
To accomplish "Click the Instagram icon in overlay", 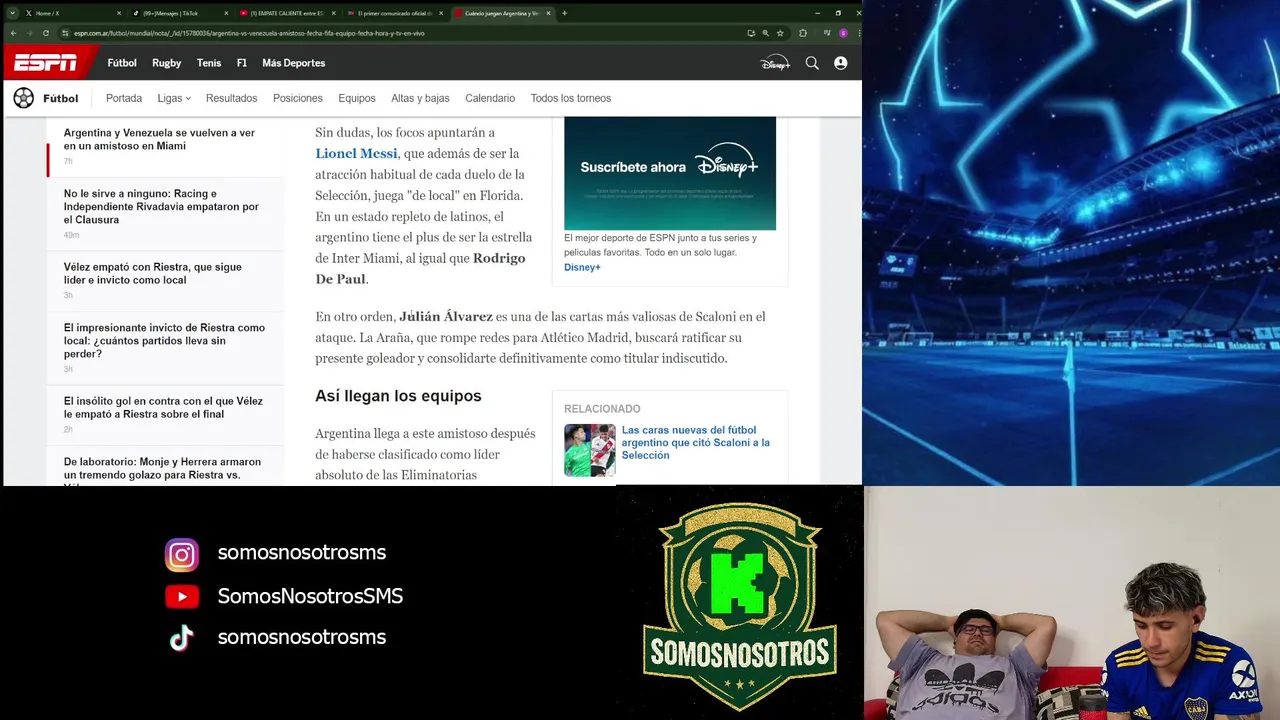I will [x=182, y=554].
